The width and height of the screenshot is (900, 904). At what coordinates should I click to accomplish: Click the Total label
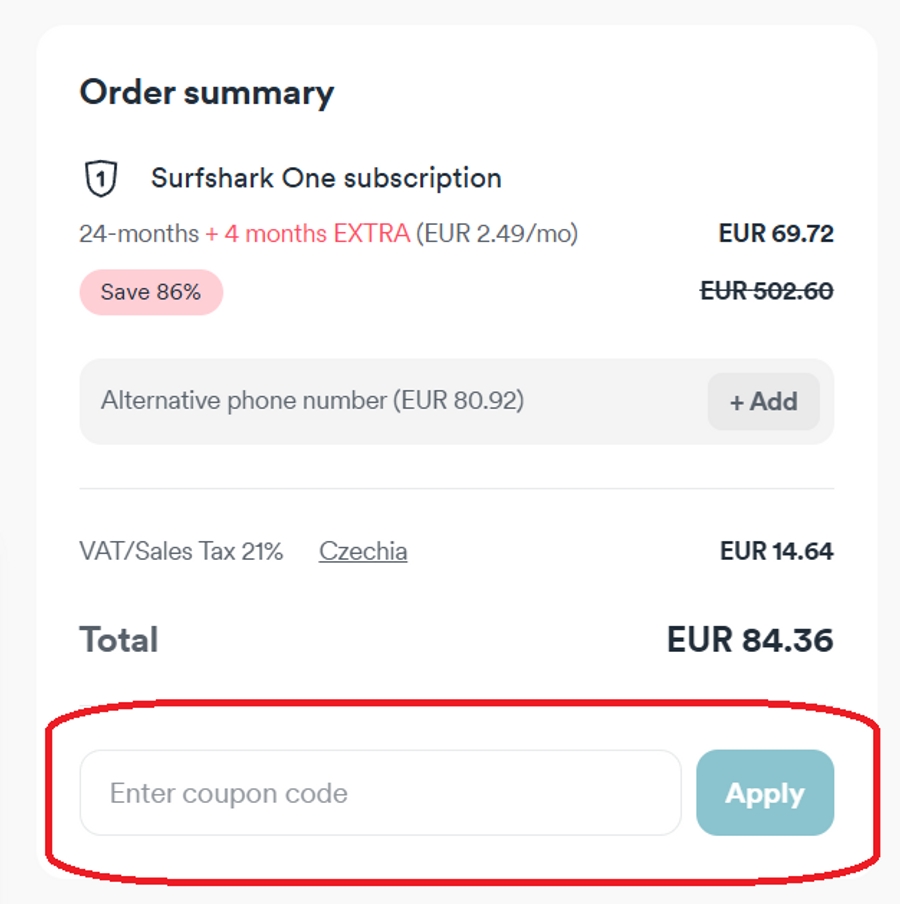tap(119, 640)
